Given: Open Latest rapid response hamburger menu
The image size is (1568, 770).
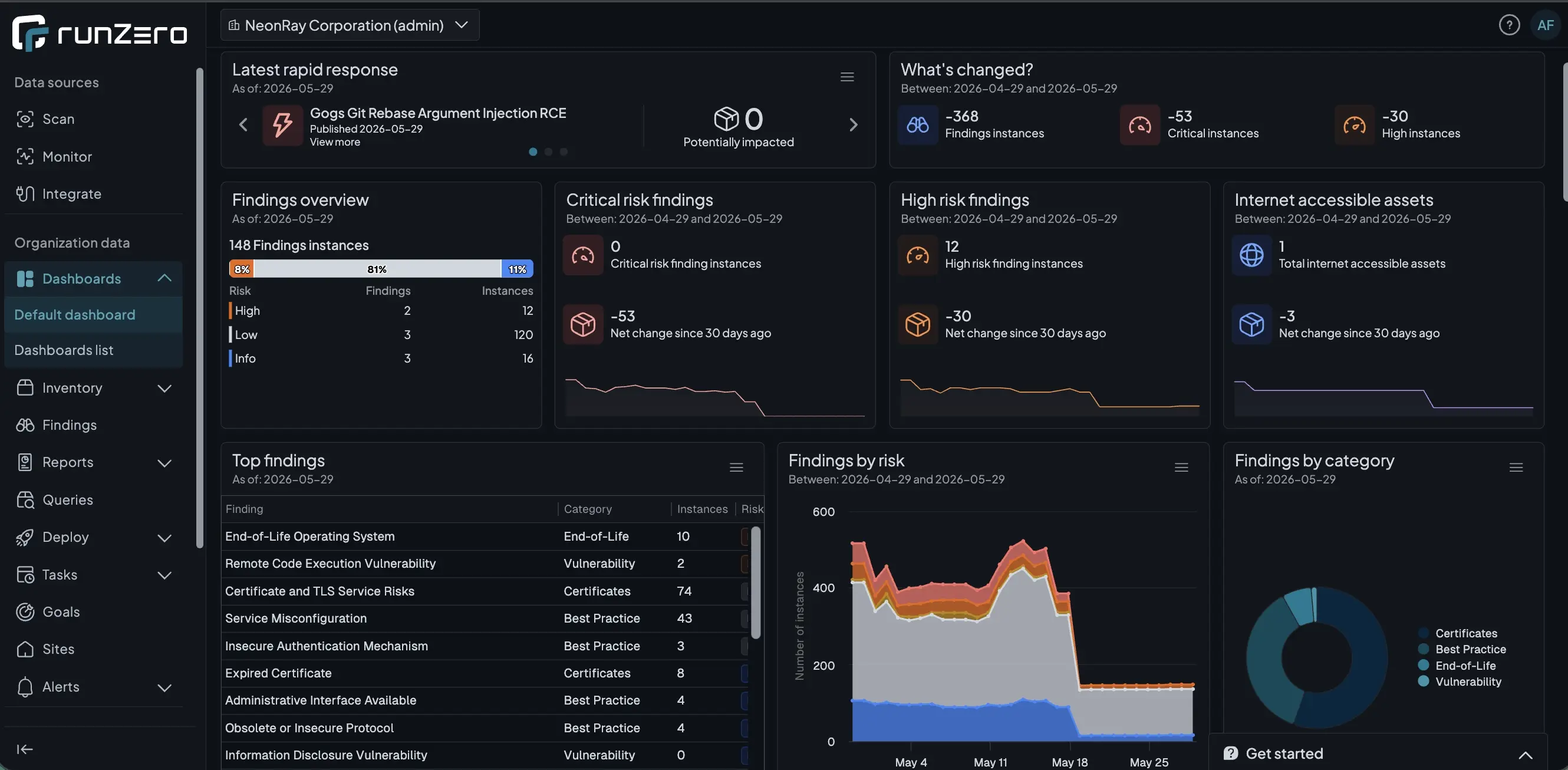Looking at the screenshot, I should click(846, 77).
